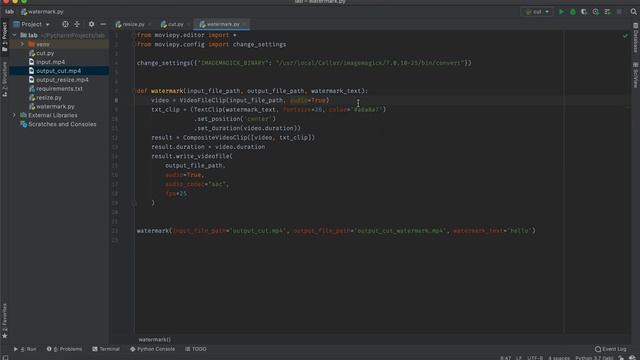The height and width of the screenshot is (360, 640).
Task: Click the cursor position indicator in status bar
Action: pyautogui.click(x=506, y=358)
